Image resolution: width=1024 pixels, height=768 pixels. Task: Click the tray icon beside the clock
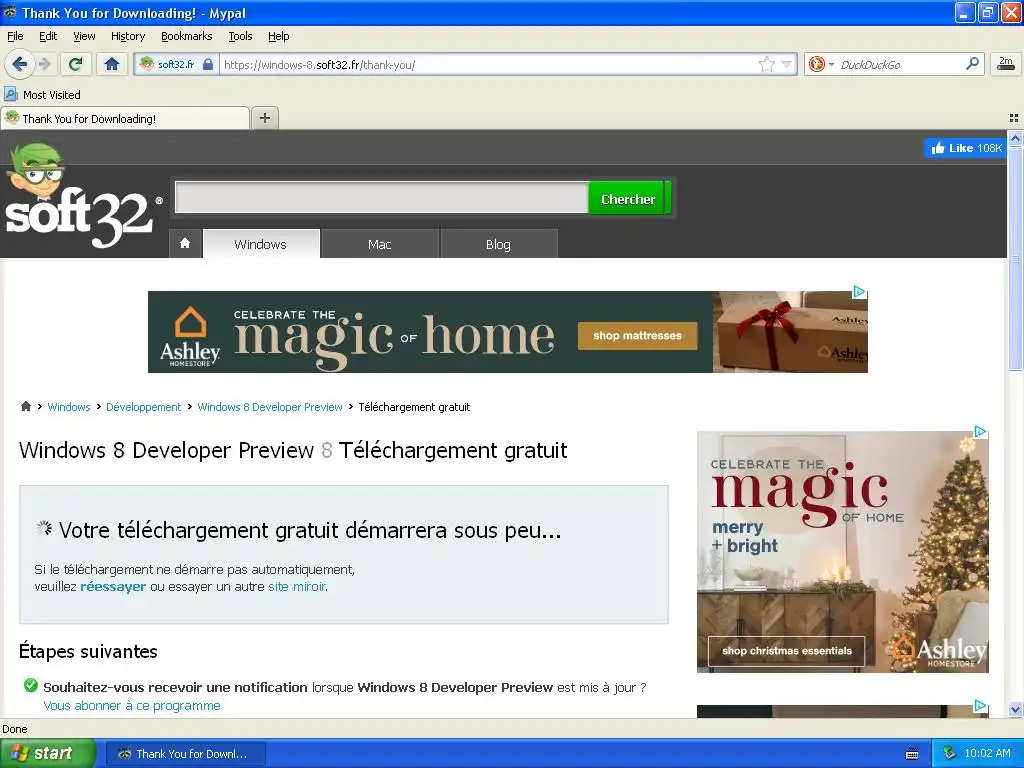tap(950, 754)
